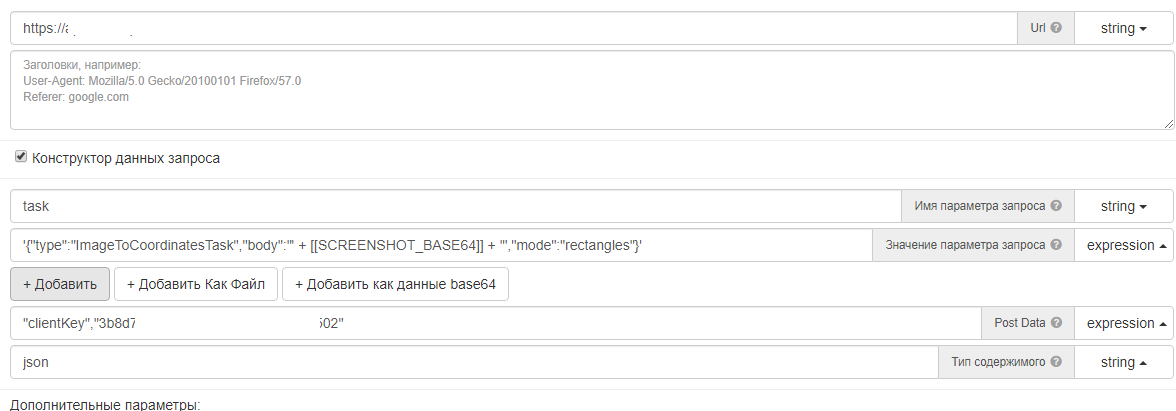The image size is (1176, 411).
Task: Open the parameter value expression dropdown
Action: pos(1124,245)
